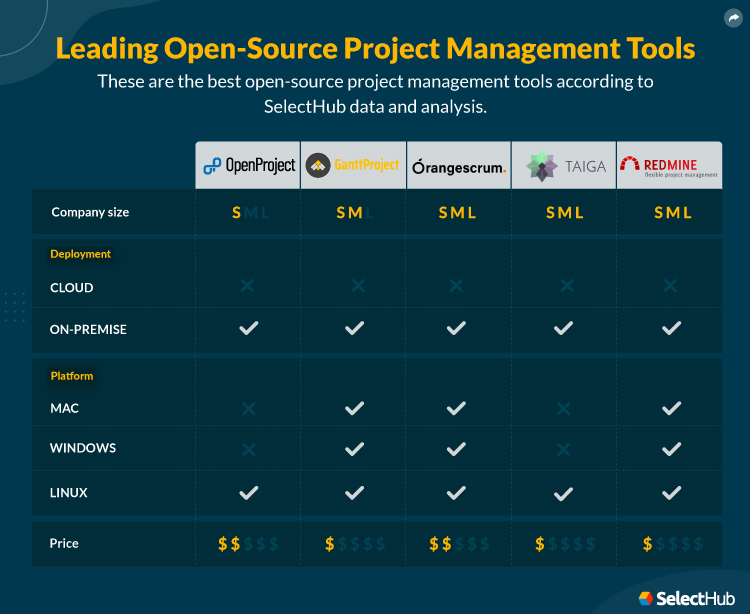
Task: Click GanttProject On-Premise checkmark
Action: 354,328
